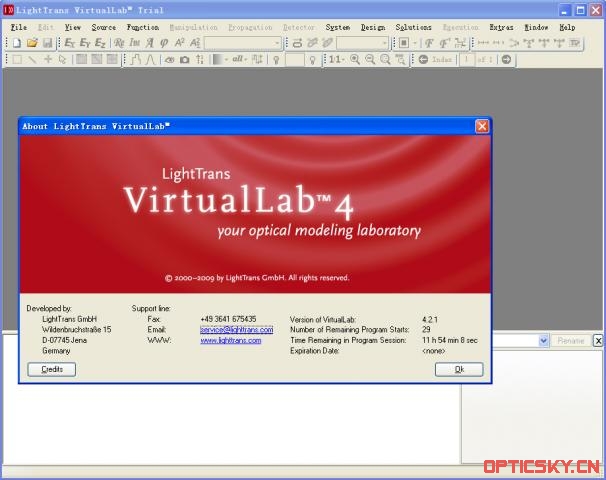
Task: Show phase with the φ icon
Action: tap(164, 43)
